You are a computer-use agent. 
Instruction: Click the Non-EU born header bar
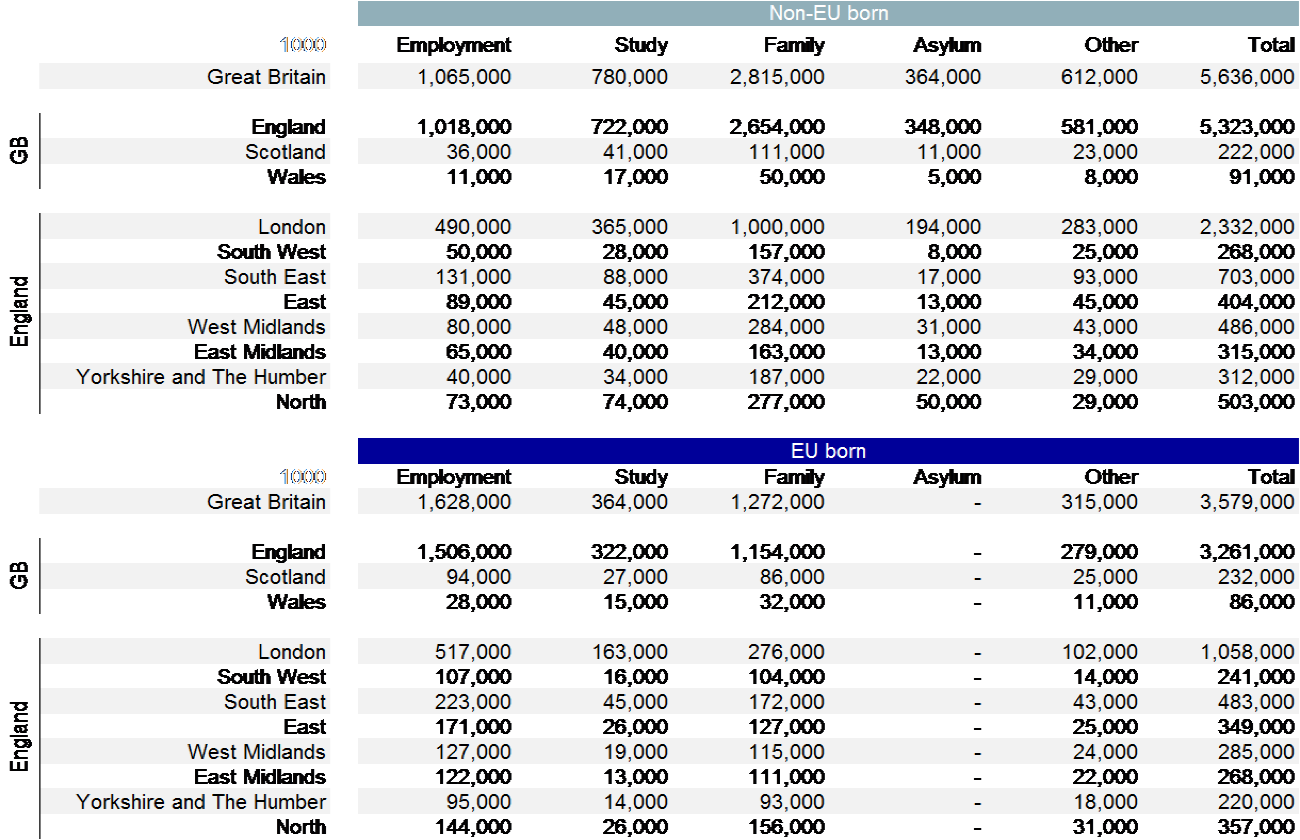tap(829, 13)
